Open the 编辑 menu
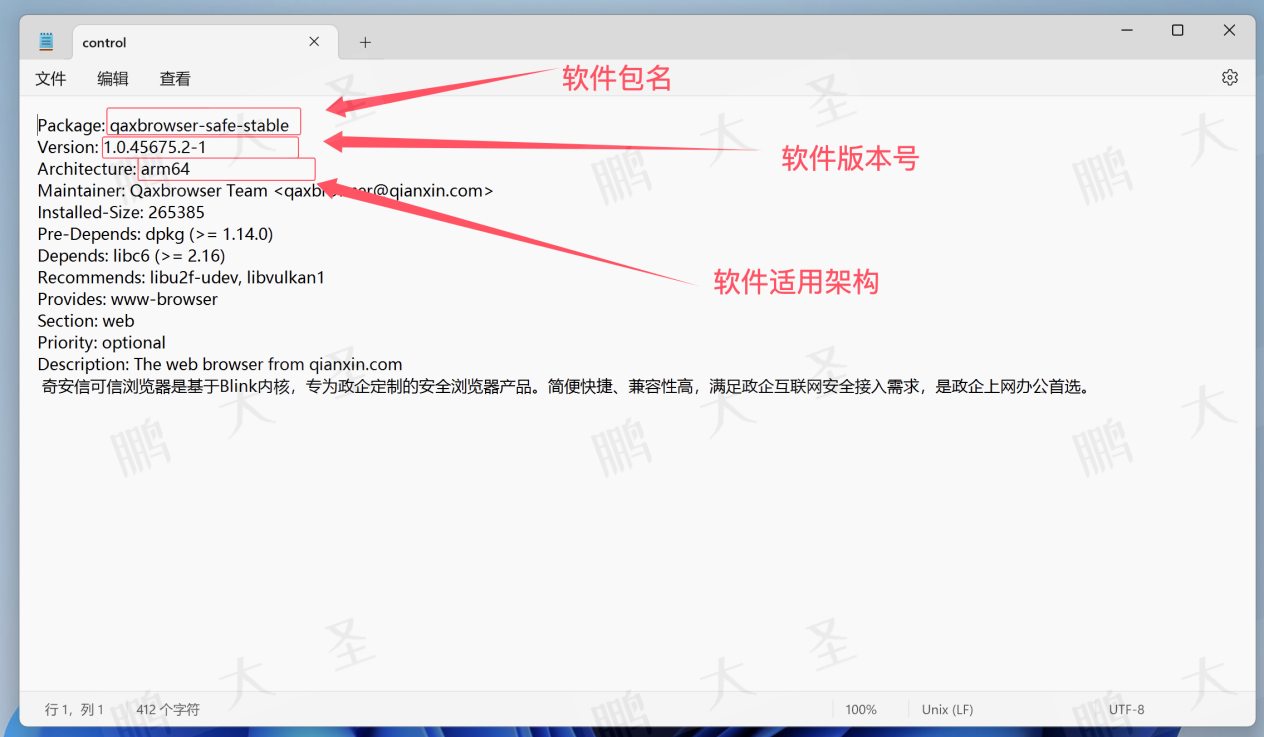1264x737 pixels. coord(113,79)
